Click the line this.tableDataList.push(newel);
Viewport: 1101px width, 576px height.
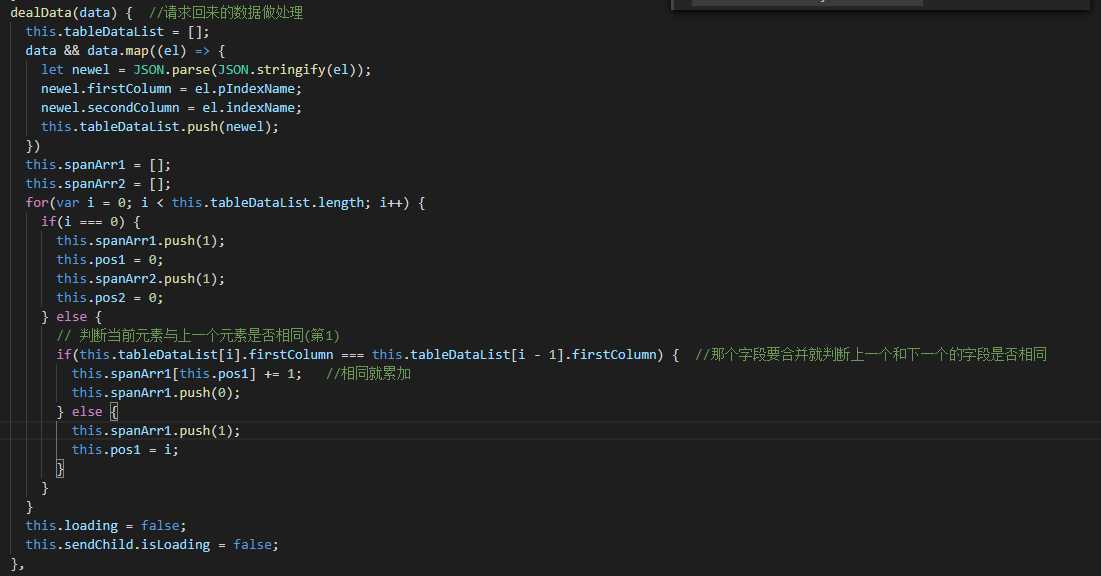(x=159, y=126)
